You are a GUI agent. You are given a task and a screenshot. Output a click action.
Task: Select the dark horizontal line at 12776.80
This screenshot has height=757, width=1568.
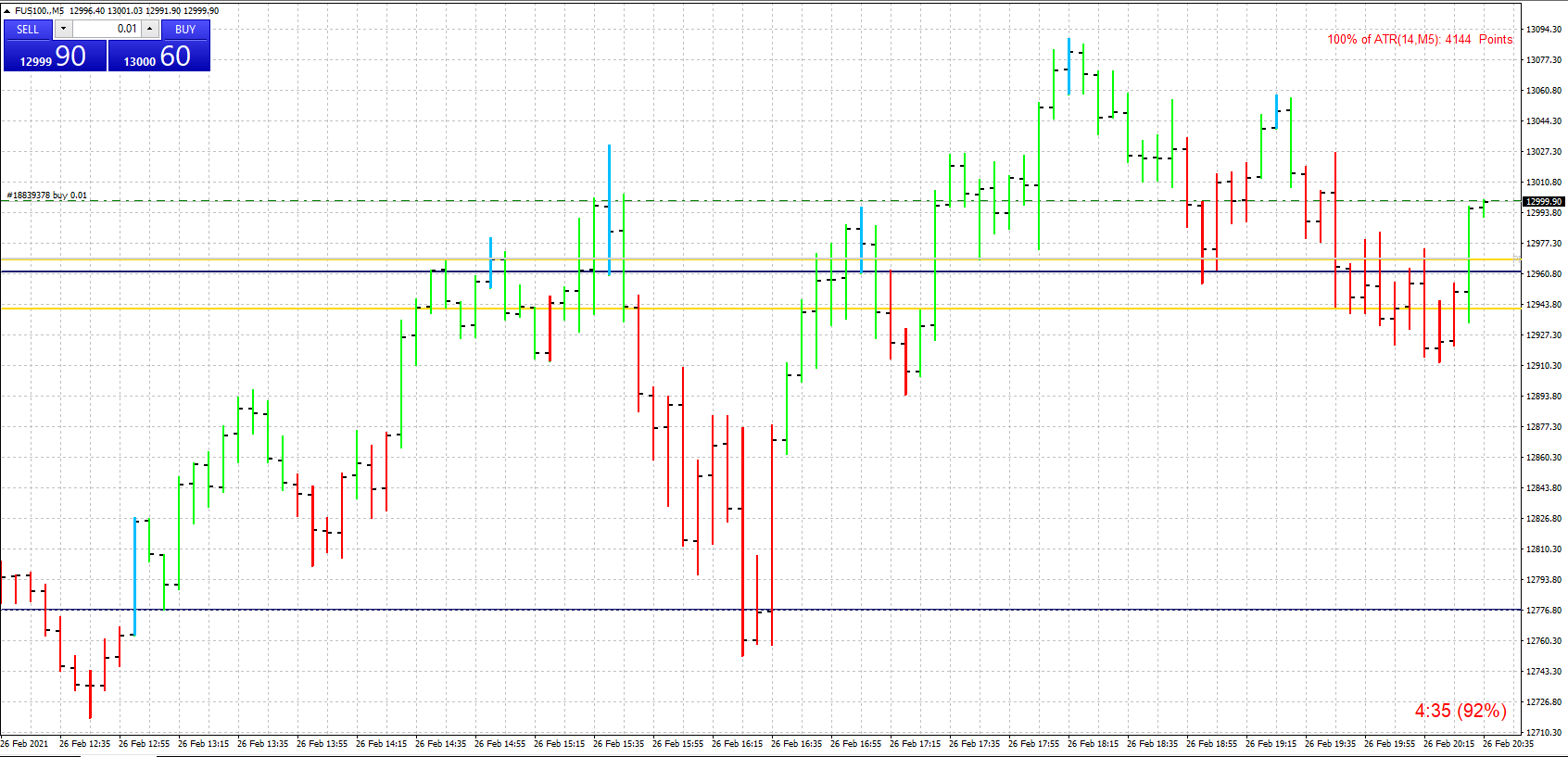click(760, 610)
